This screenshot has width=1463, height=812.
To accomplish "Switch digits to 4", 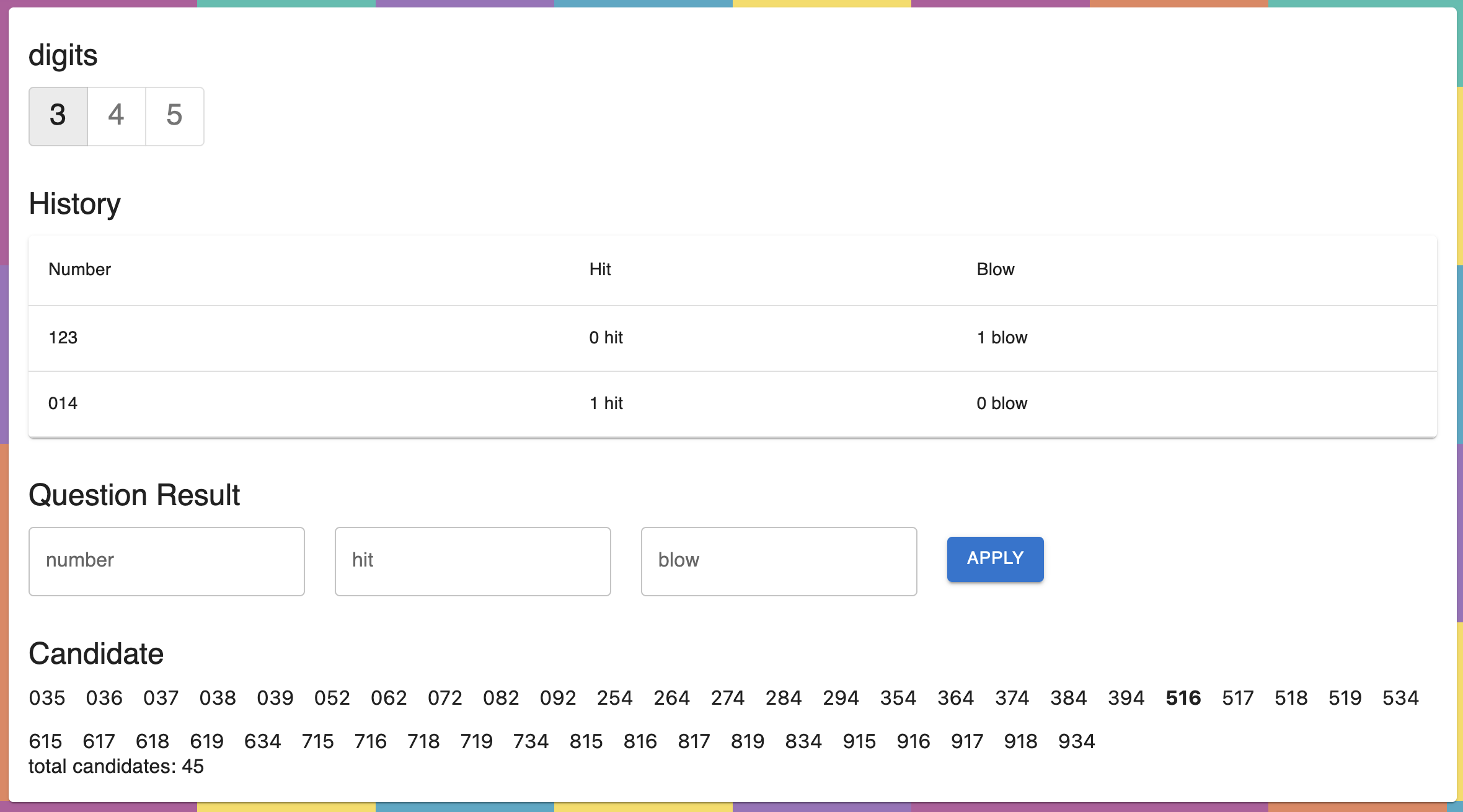I will [117, 116].
